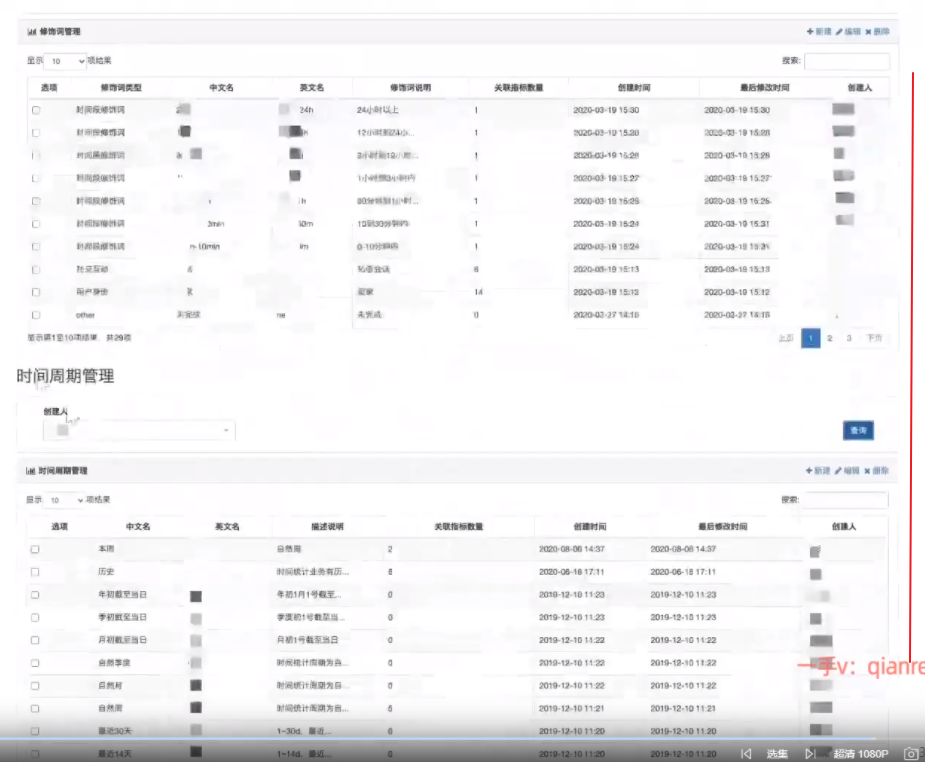925x762 pixels.
Task: Take a video screenshot with camera icon
Action: point(911,754)
